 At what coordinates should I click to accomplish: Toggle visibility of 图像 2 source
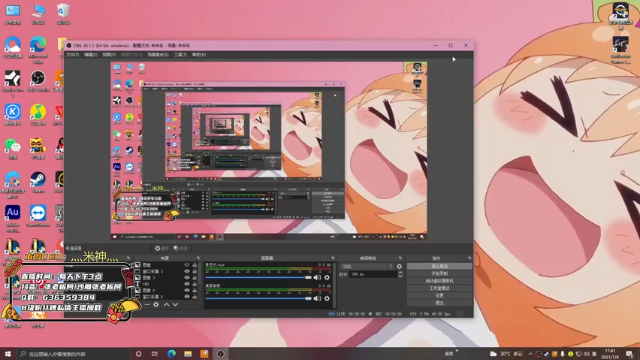click(187, 290)
